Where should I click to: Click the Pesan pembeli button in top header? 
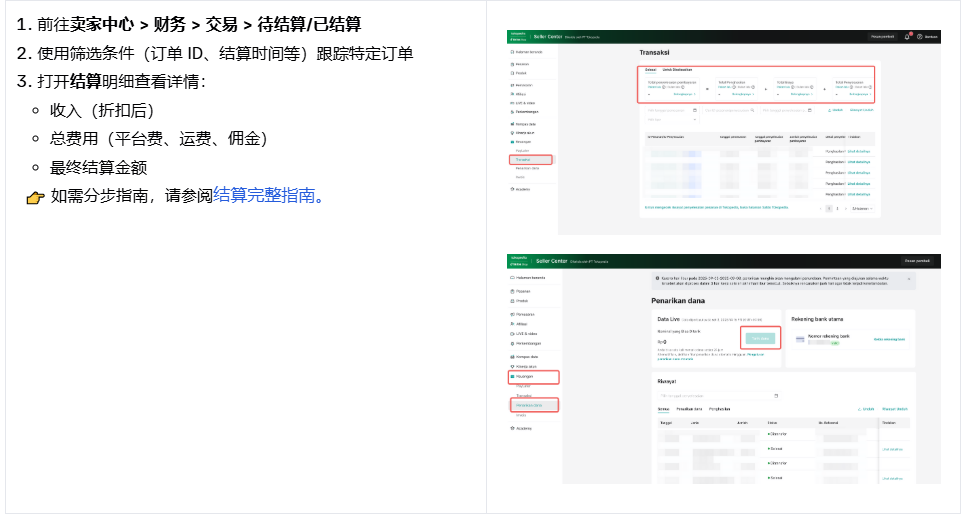(882, 36)
